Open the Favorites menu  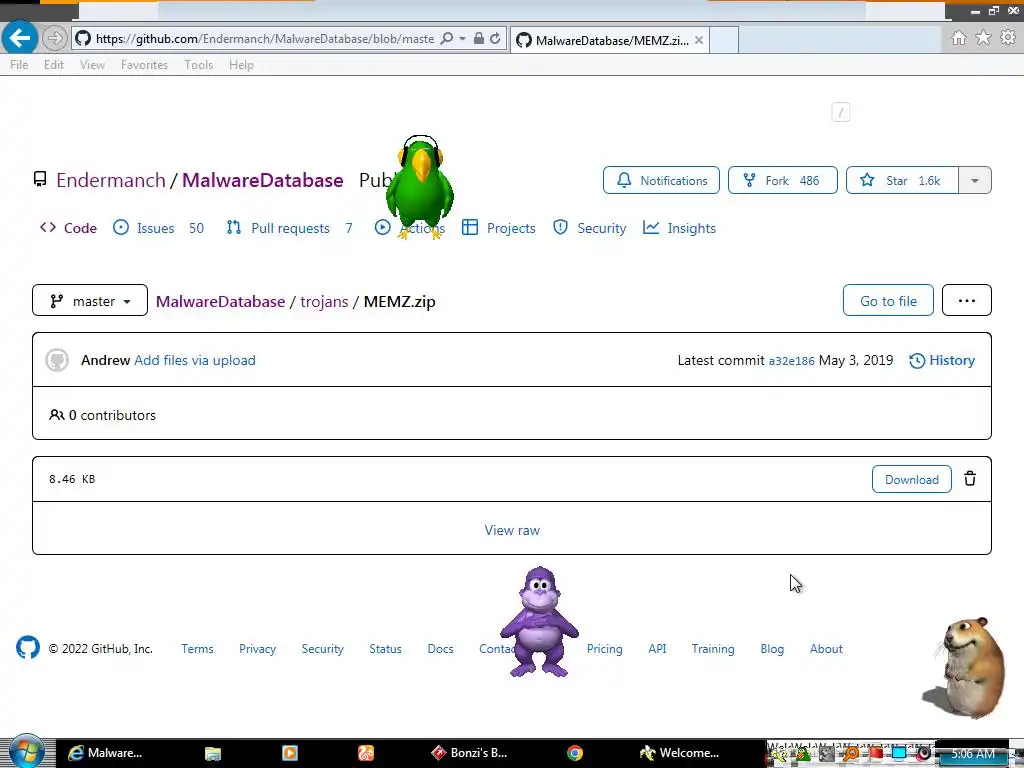pos(144,65)
